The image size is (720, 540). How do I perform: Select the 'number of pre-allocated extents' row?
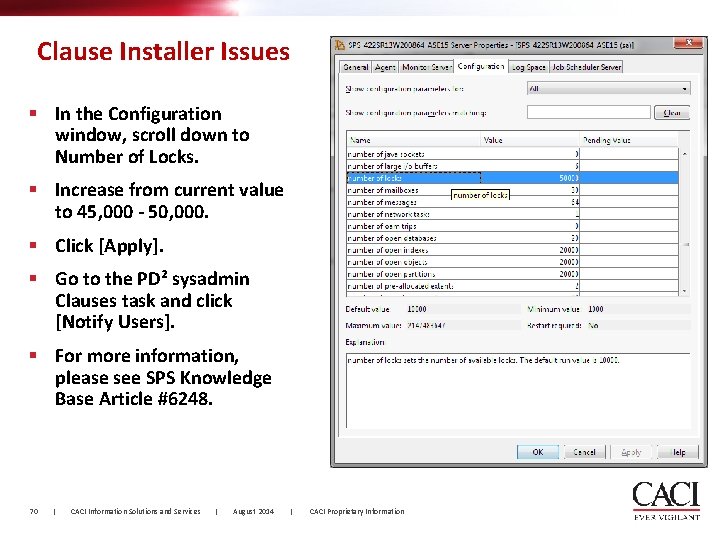coord(512,286)
